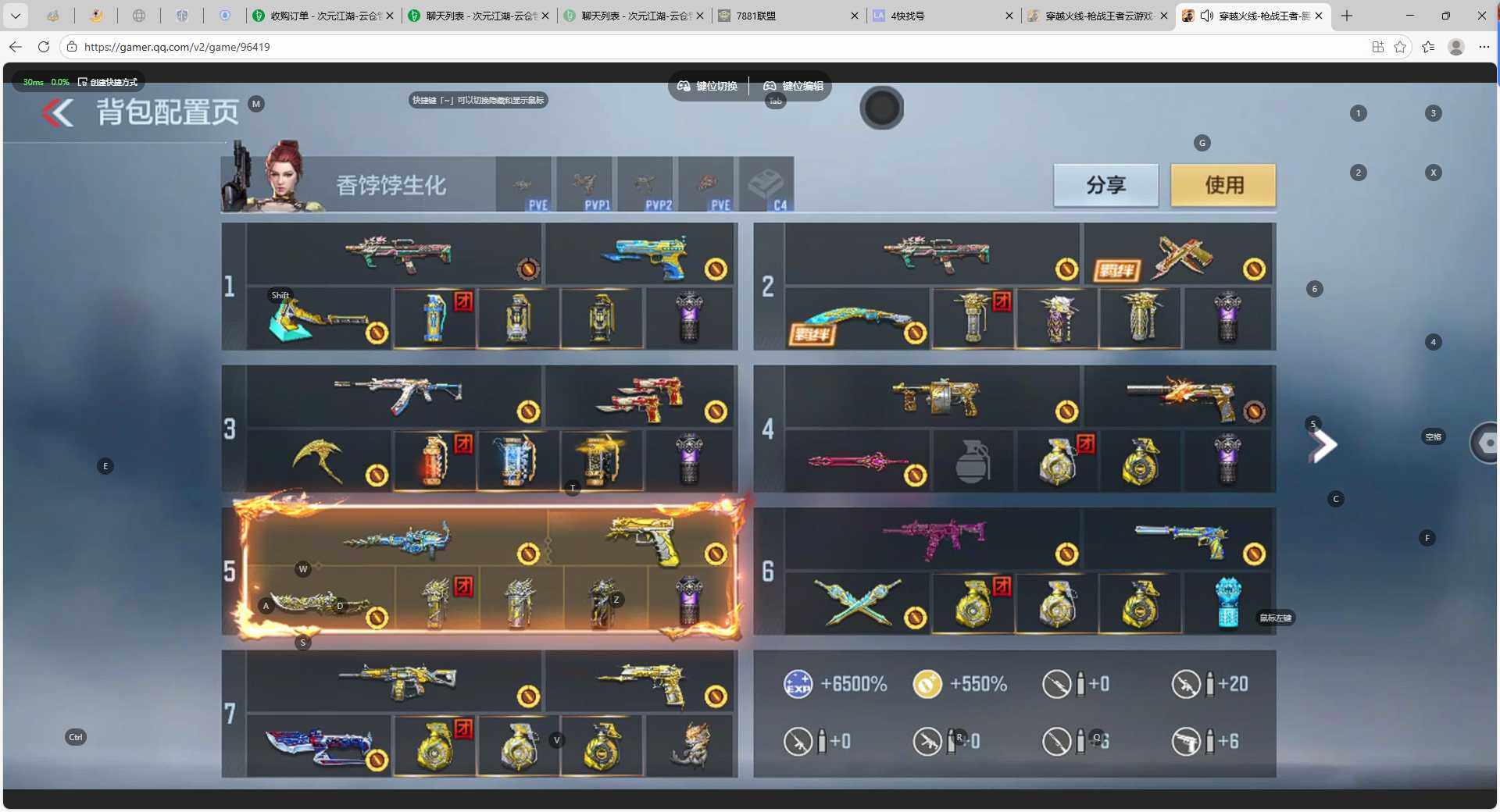1500x812 pixels.
Task: Click the 香饽饽生化 loadout name
Action: coord(391,185)
